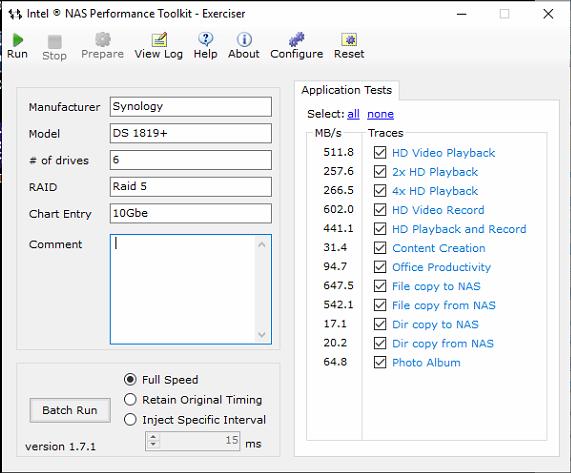Screen dimensions: 571x473
Task: Click the RAID field showing Raid 5
Action: [190, 186]
